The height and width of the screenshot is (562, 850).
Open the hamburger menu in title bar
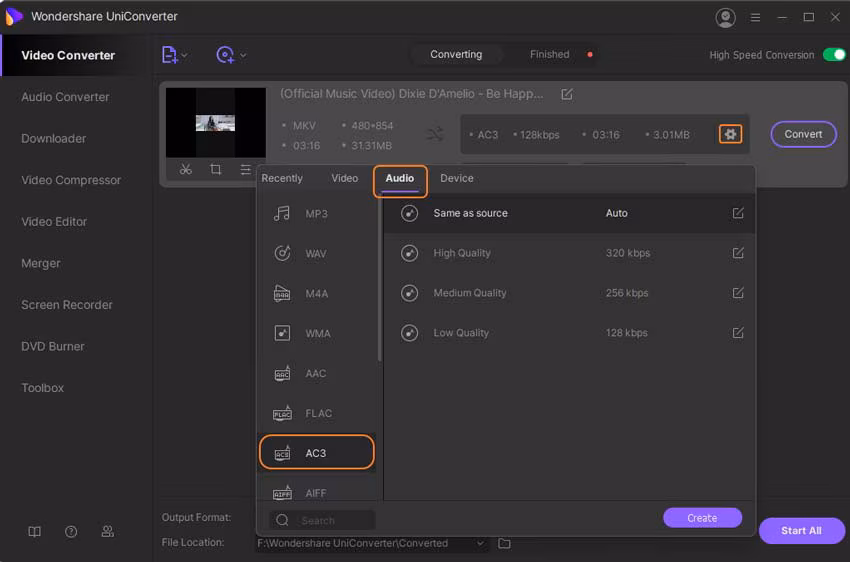755,17
